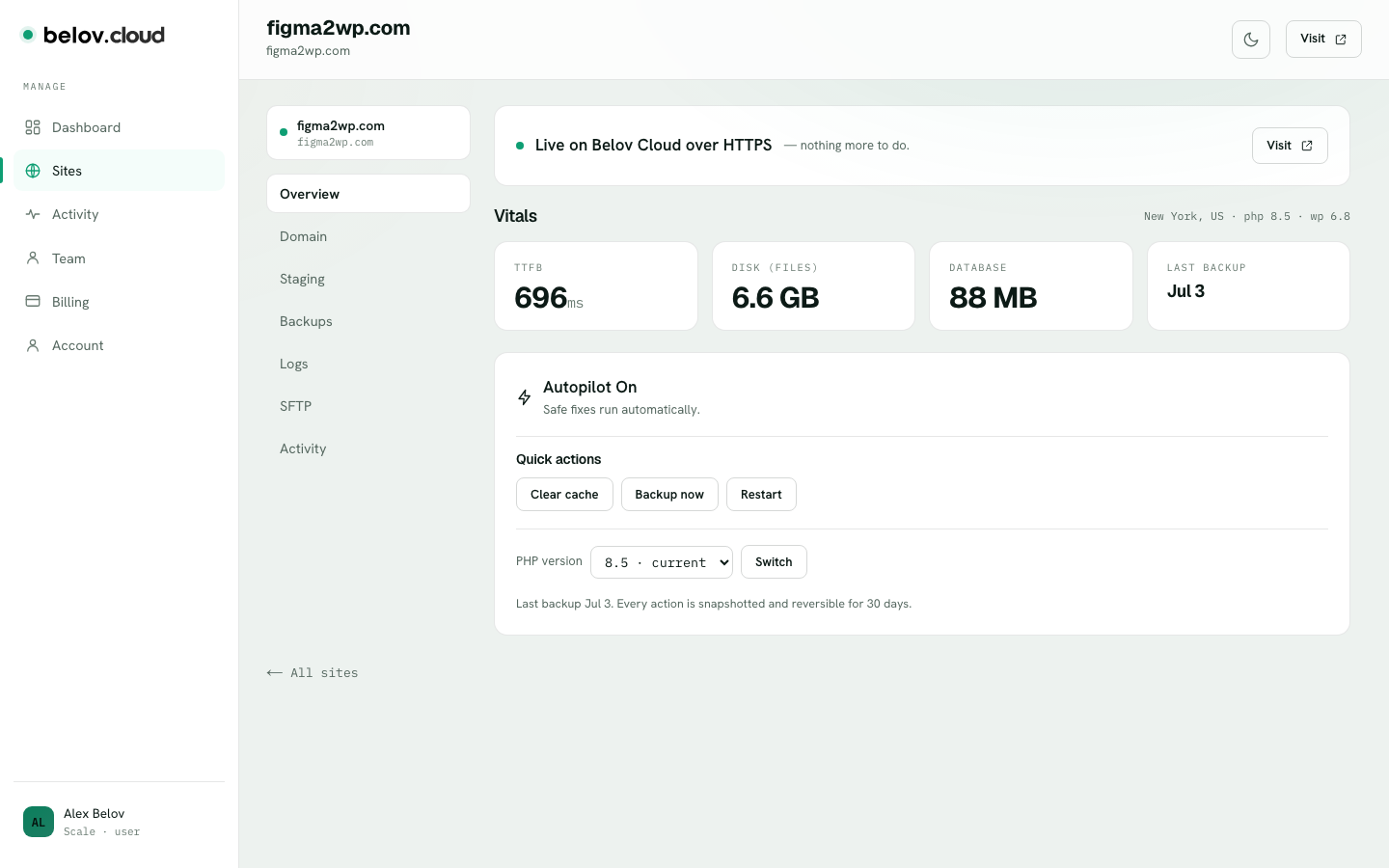Open the PHP version dropdown

tap(662, 562)
